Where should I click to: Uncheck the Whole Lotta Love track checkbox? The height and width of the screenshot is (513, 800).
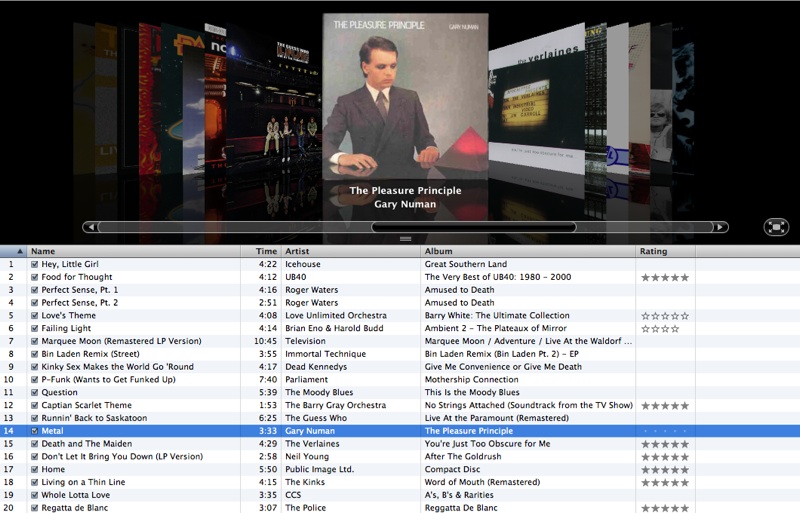35,495
